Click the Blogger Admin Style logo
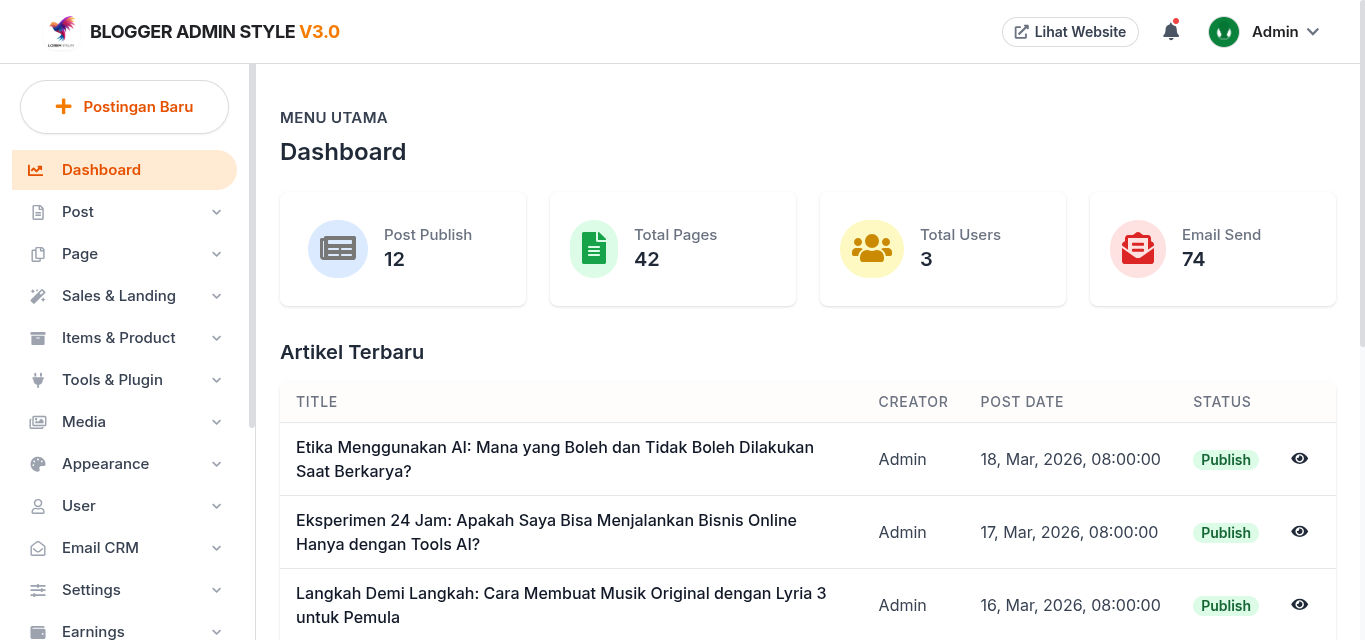1365x640 pixels. tap(61, 31)
